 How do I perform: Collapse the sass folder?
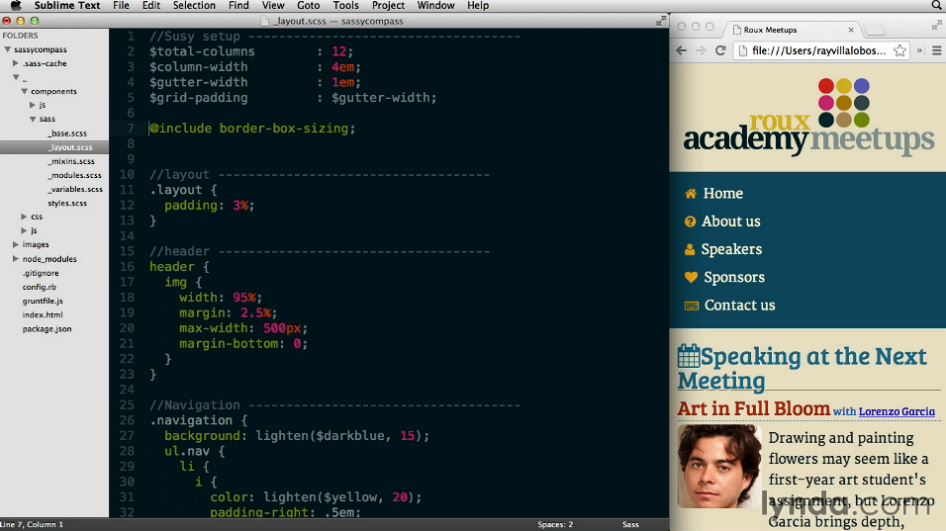pos(33,119)
